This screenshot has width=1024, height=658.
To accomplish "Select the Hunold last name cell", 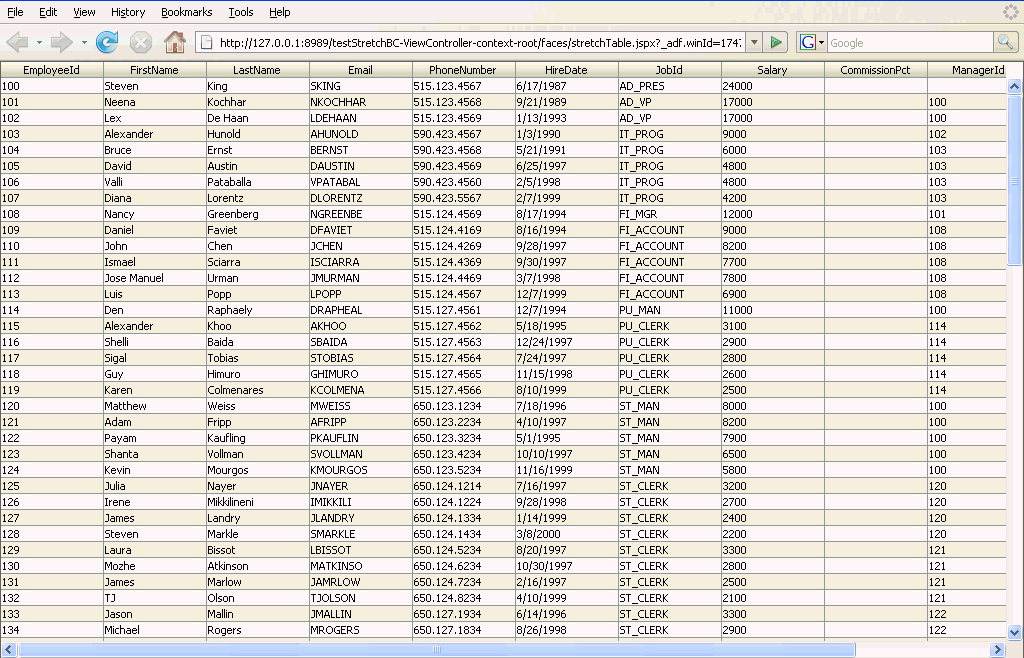I will point(257,134).
